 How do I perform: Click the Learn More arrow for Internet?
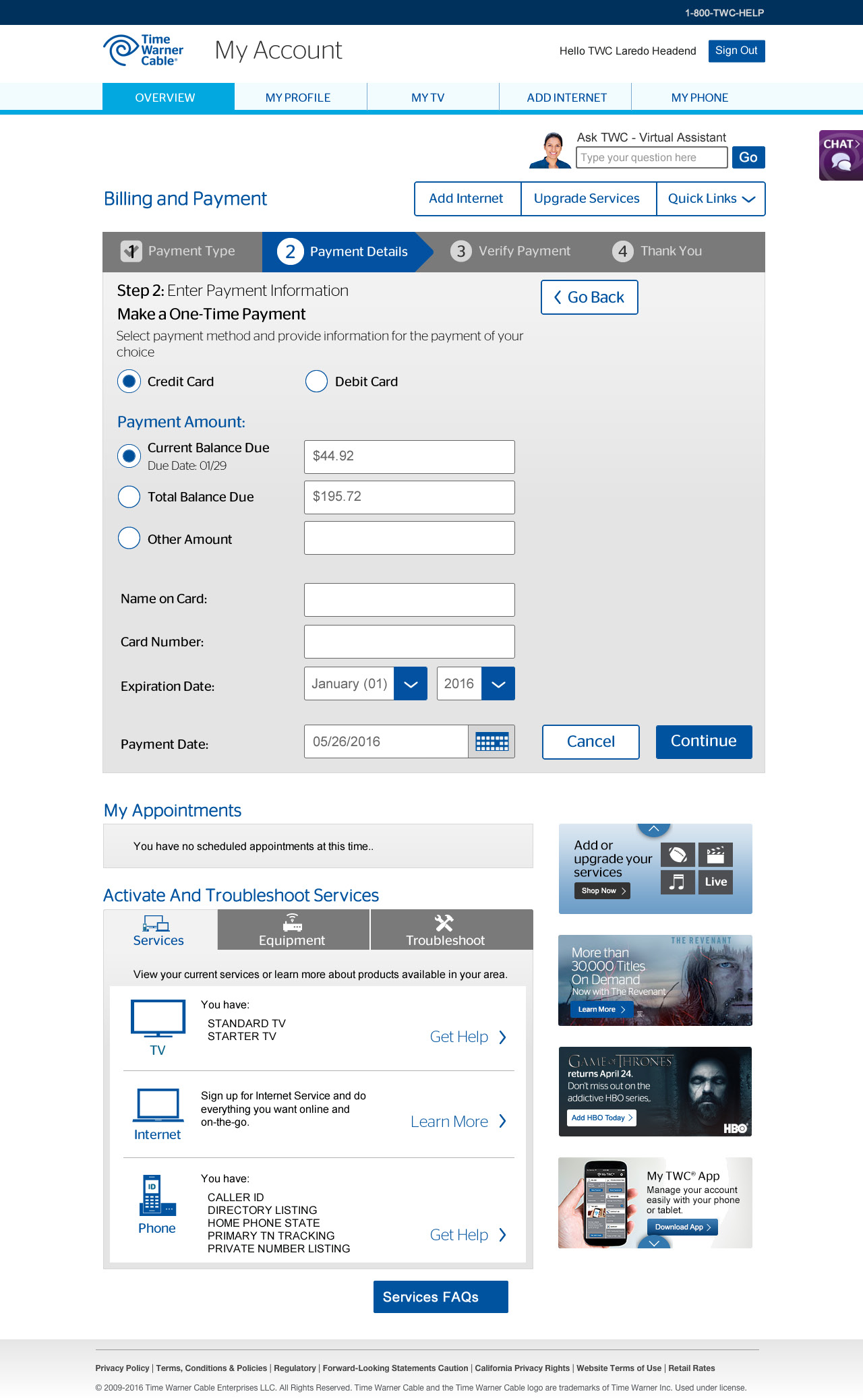tap(502, 1121)
